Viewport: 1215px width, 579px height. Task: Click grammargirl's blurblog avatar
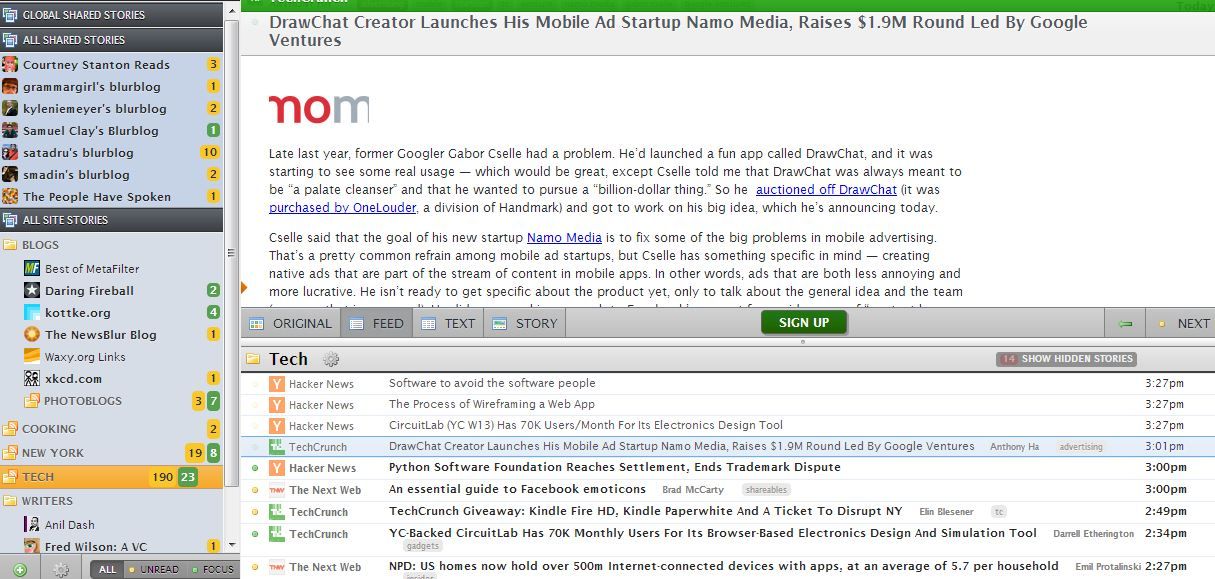tap(10, 86)
